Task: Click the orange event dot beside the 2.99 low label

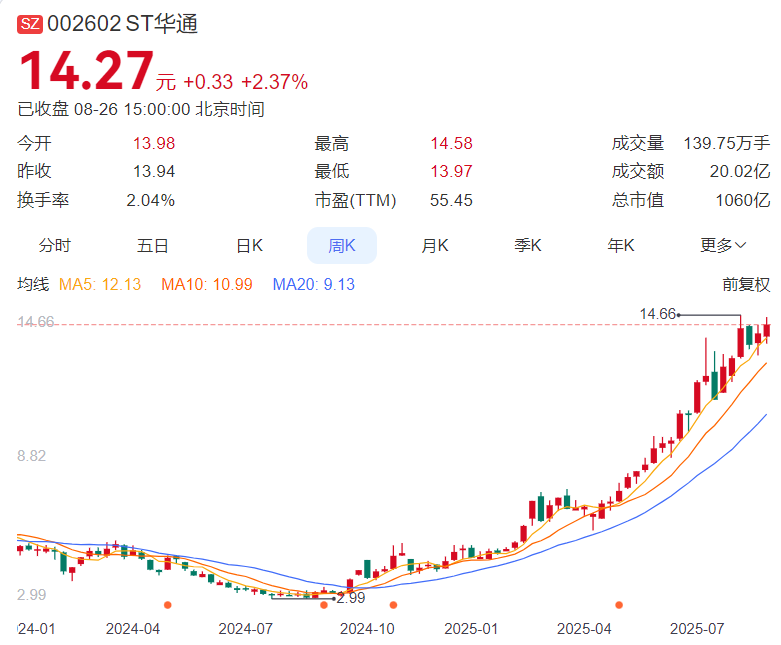Action: coord(323,605)
